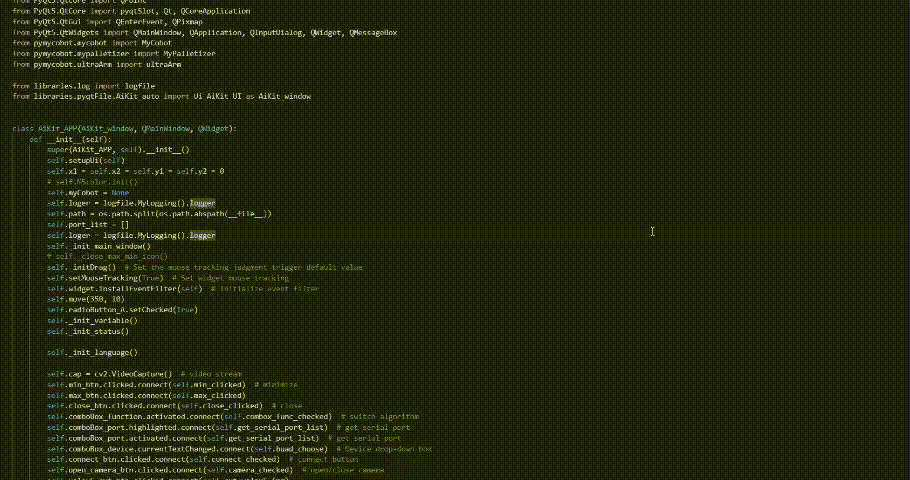Image resolution: width=910 pixels, height=480 pixels.
Task: Click "setMouseTracking" in the code
Action: pyautogui.click(x=103, y=278)
